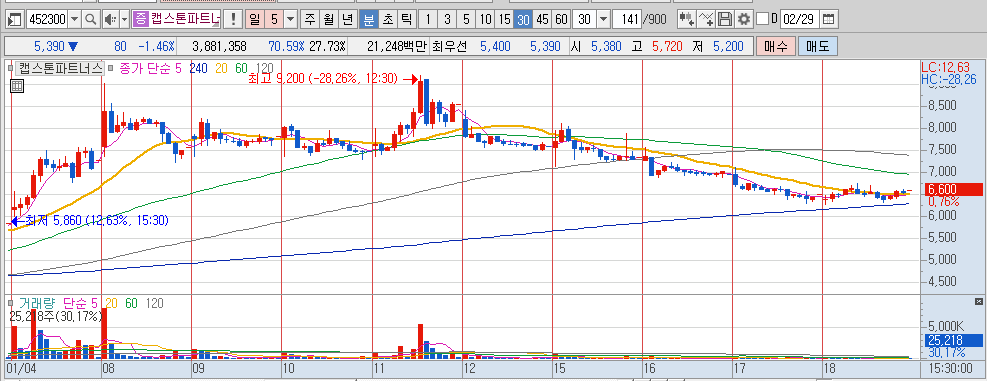Add a candlestick chart via the plus icon
987x381 pixels.
[687, 20]
